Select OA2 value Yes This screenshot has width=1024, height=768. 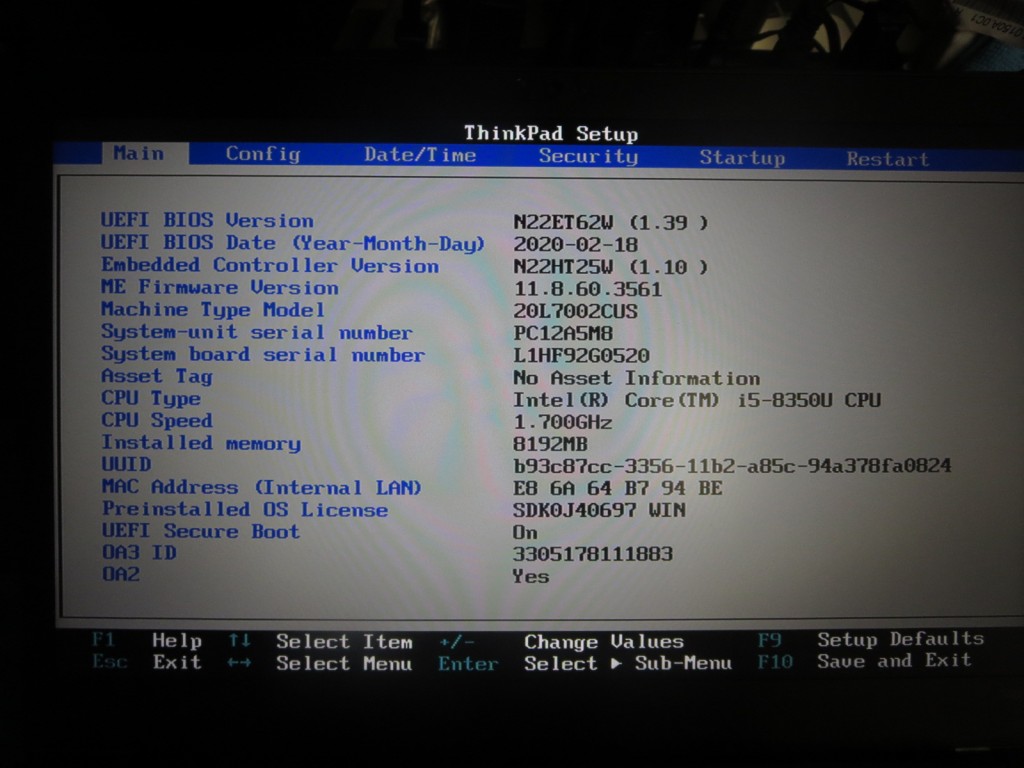click(x=531, y=576)
